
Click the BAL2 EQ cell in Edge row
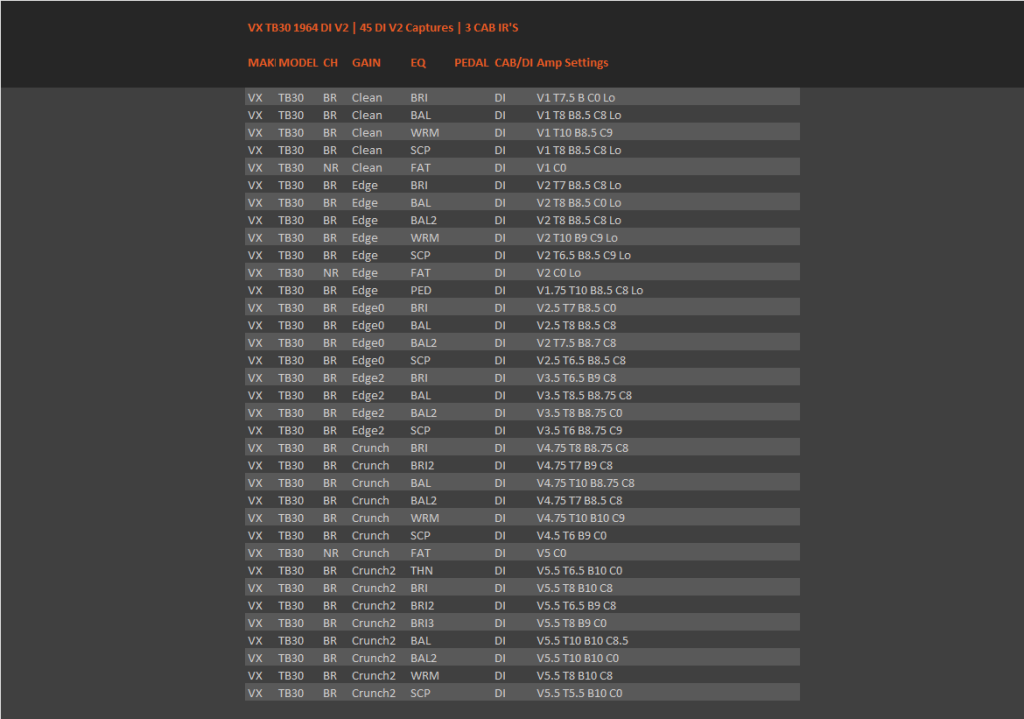pyautogui.click(x=424, y=221)
